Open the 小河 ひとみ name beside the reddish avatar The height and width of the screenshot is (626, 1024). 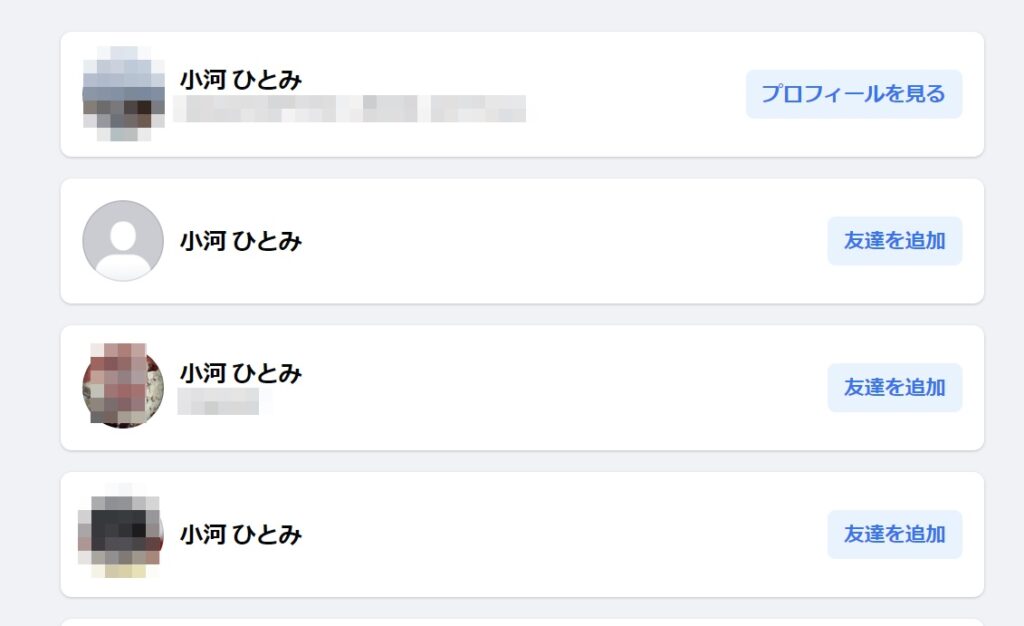241,373
